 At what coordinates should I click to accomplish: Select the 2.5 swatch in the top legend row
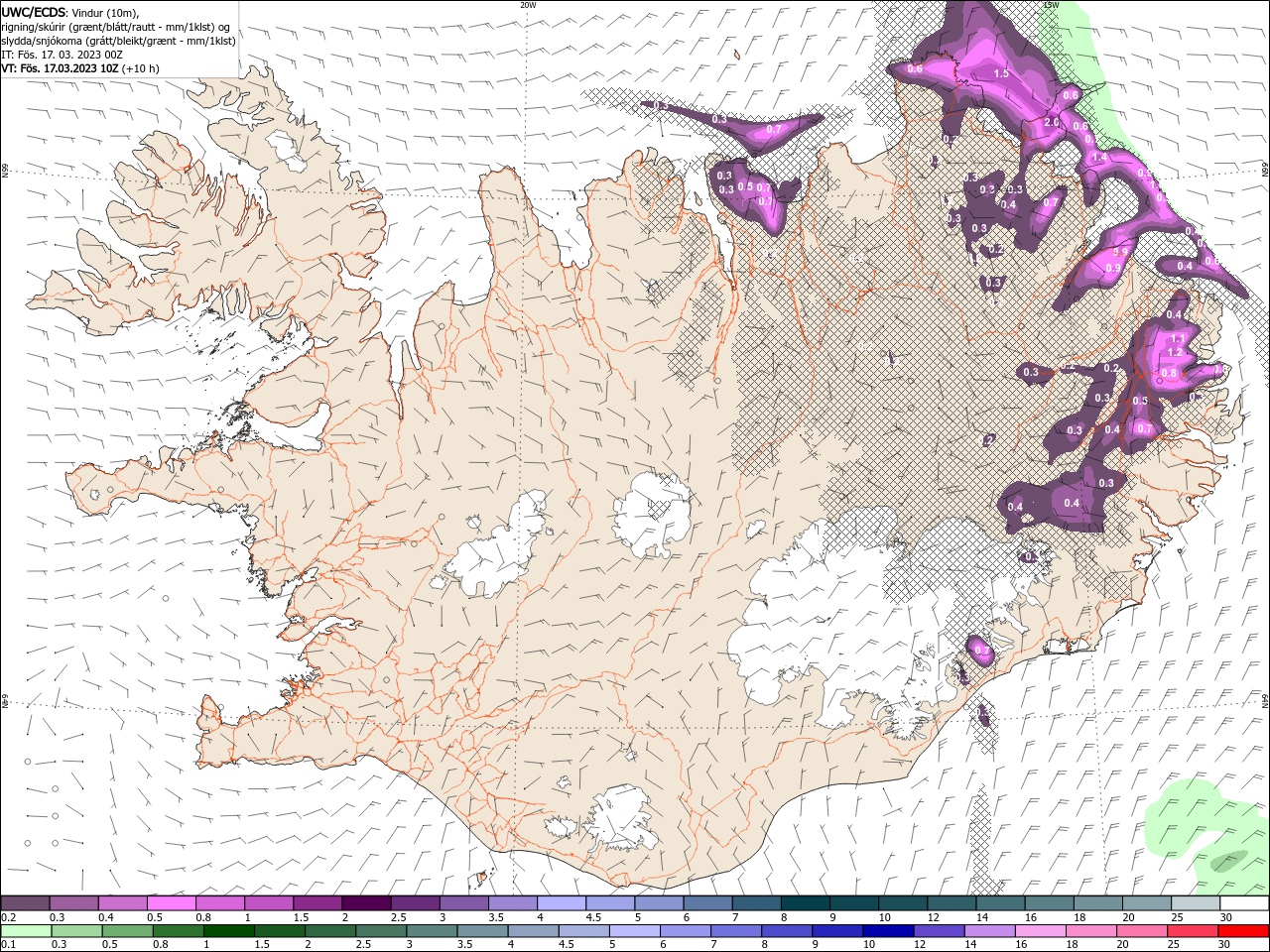click(x=415, y=903)
